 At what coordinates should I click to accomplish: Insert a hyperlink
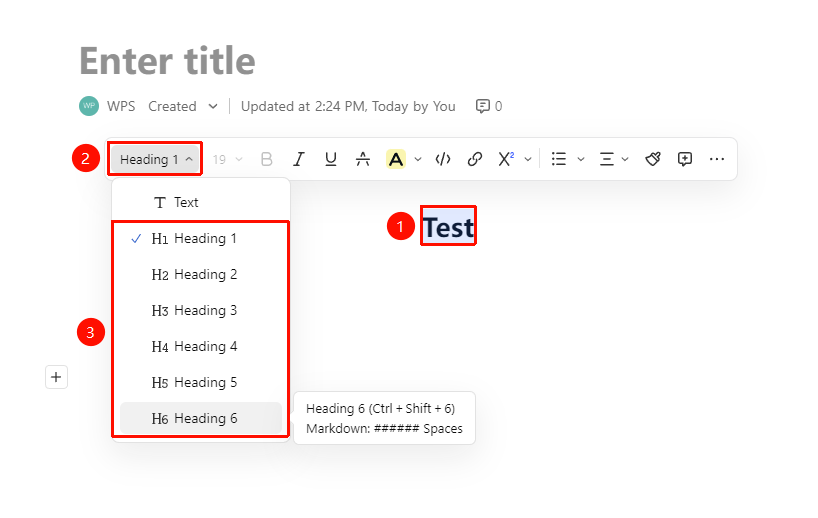click(475, 159)
